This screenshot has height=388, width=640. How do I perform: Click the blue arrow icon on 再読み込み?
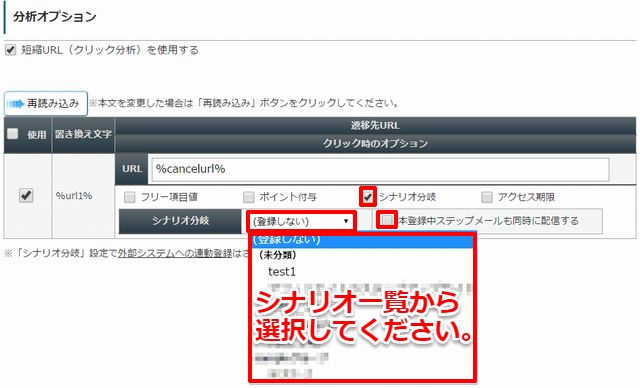pyautogui.click(x=16, y=104)
